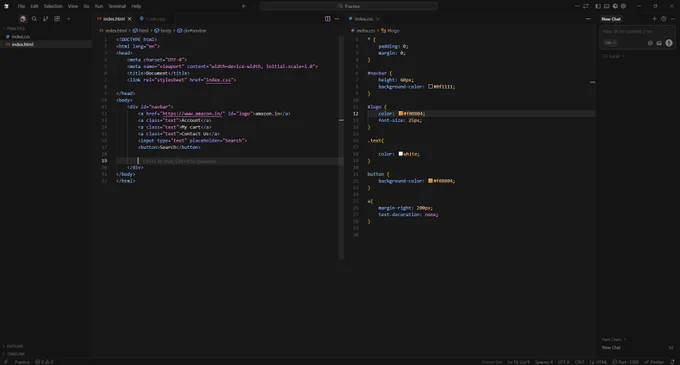Click the amazon.in URL in the anchor tag
Image resolution: width=680 pixels, height=365 pixels.
click(x=192, y=114)
